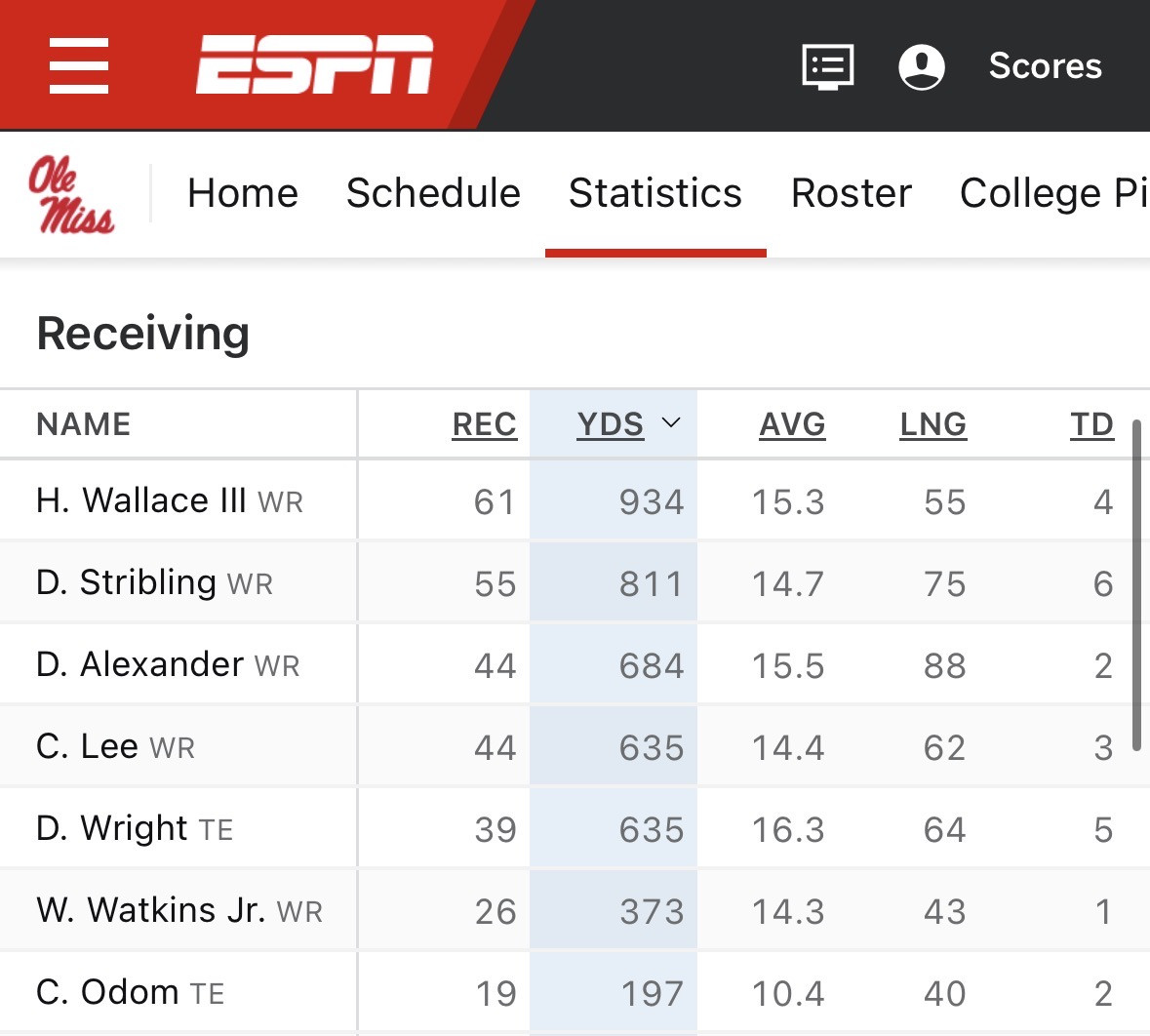This screenshot has width=1150, height=1036.
Task: Sort receiving table by TD
Action: (x=1092, y=424)
